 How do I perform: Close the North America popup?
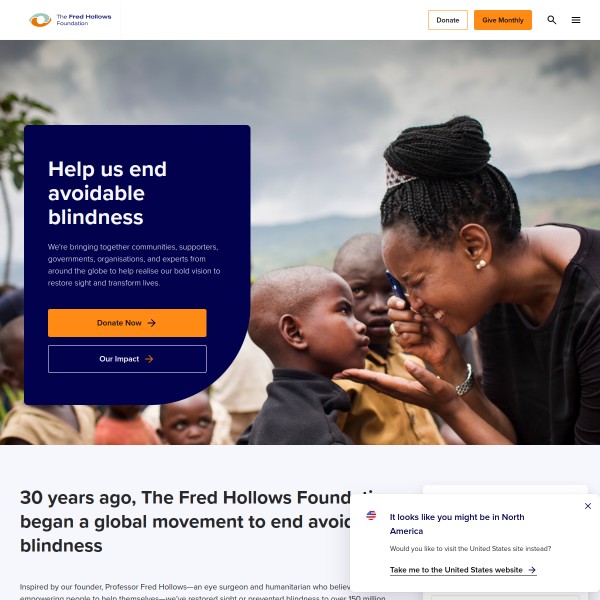click(588, 506)
